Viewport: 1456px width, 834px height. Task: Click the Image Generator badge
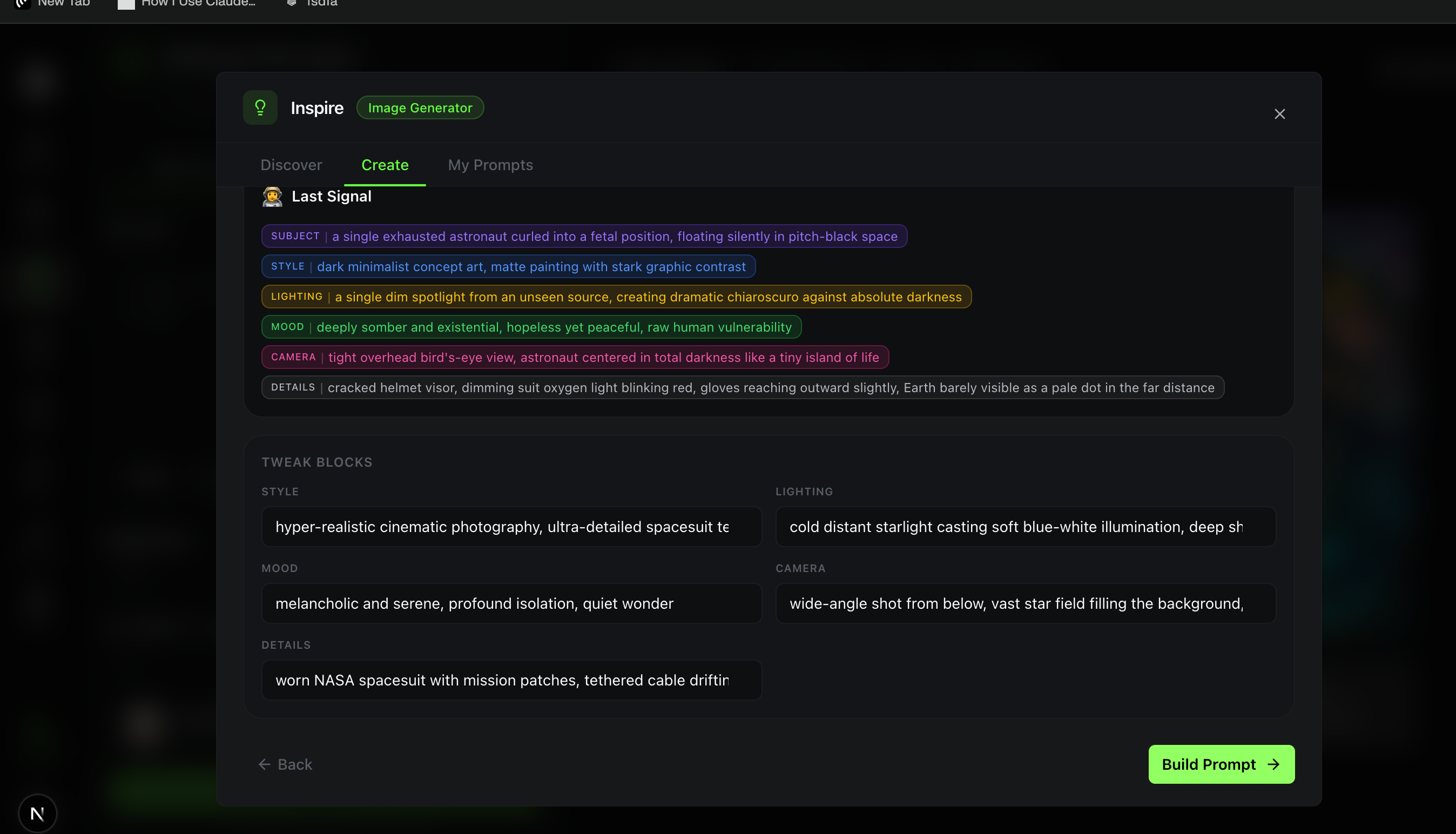point(420,107)
